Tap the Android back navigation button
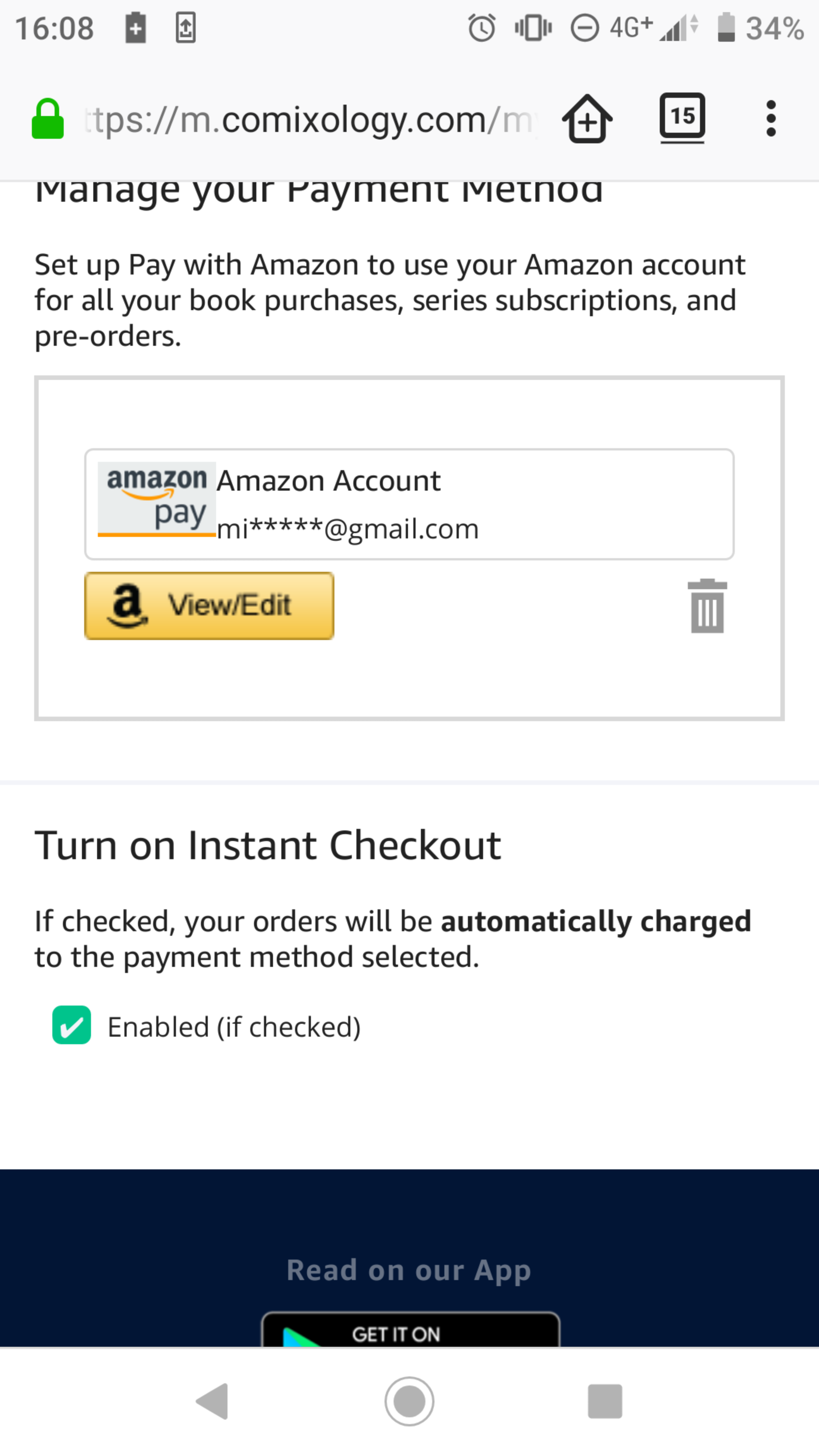Screen dimensions: 819x1456 tap(212, 1401)
